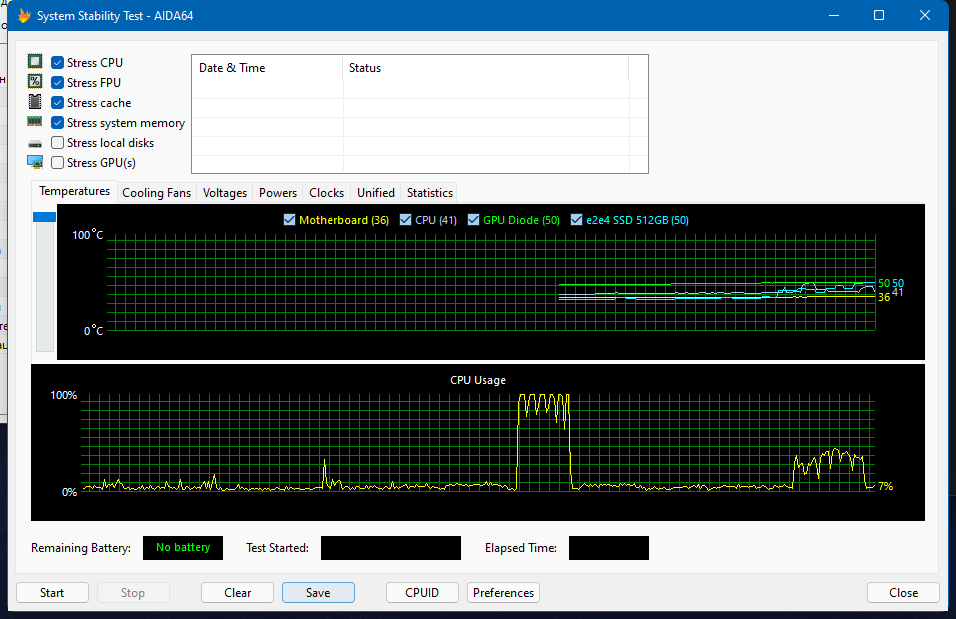Close the window with the title bar X
This screenshot has height=619, width=956.
[x=925, y=15]
